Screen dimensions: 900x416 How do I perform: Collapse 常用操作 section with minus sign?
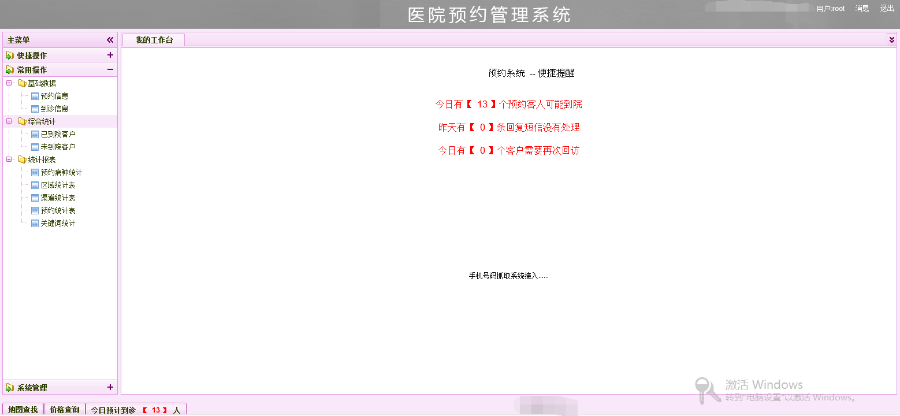tap(110, 70)
